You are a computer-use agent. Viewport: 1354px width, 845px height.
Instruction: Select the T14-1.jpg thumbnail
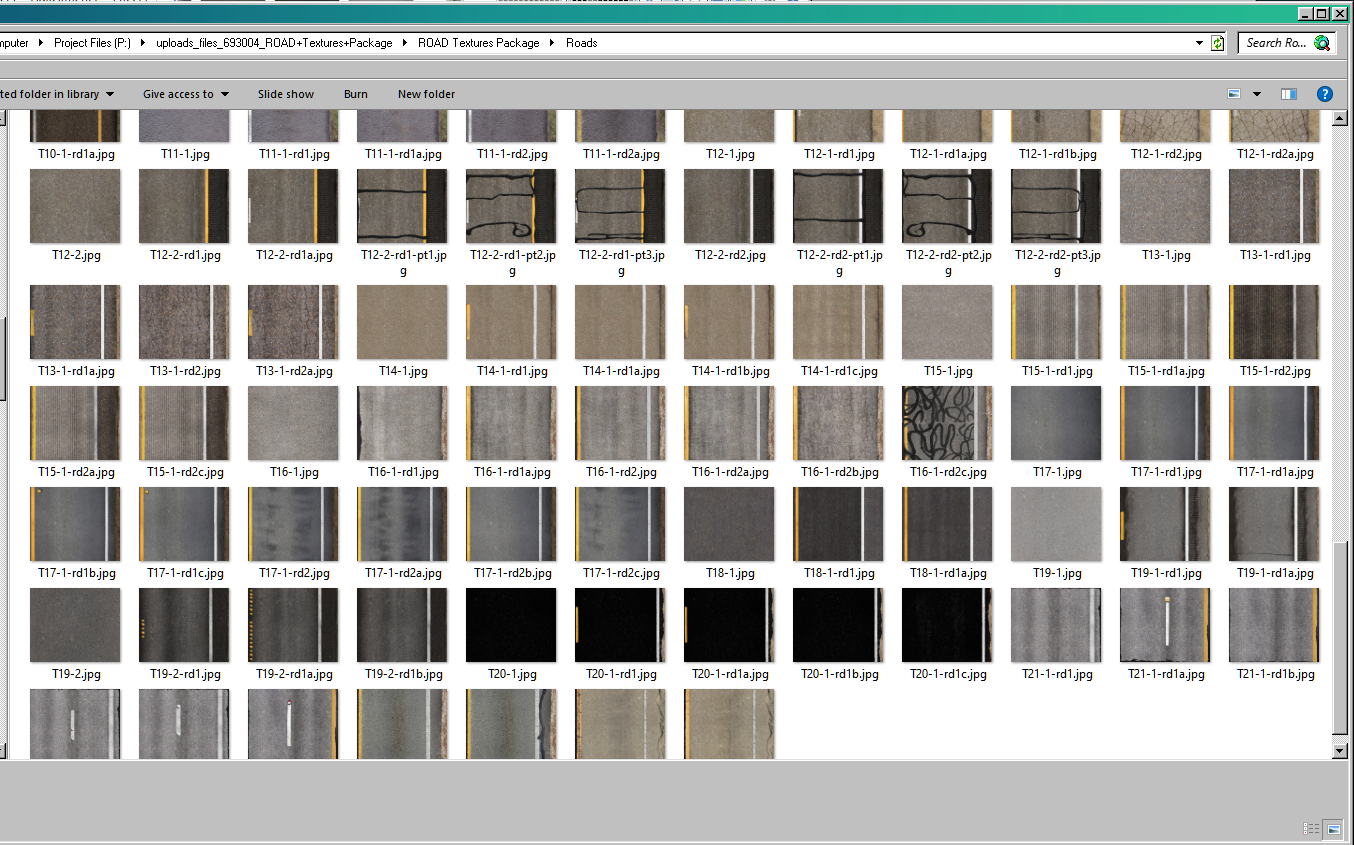[402, 322]
